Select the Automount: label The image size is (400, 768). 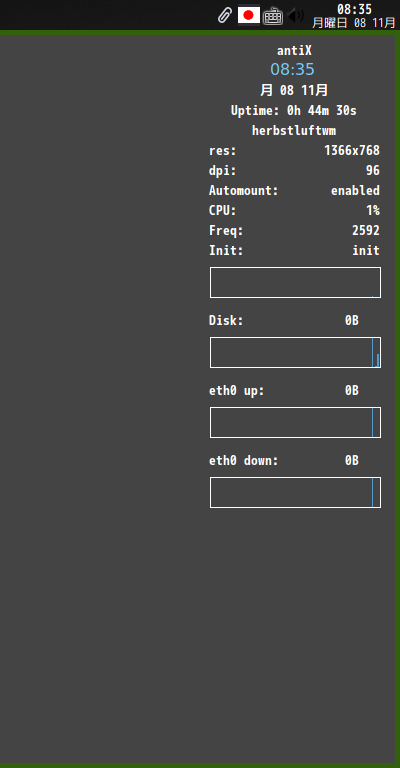pos(244,191)
